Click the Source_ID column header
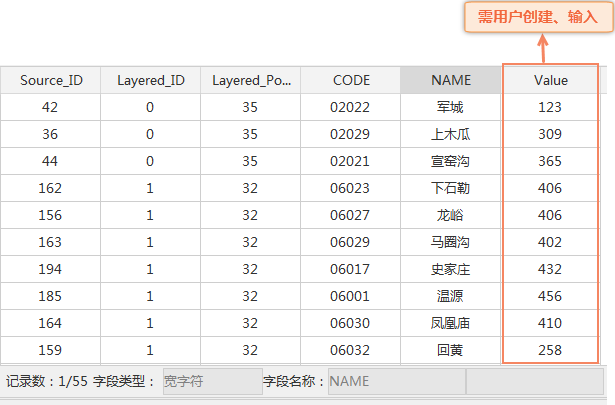This screenshot has height=405, width=615. [x=50, y=80]
